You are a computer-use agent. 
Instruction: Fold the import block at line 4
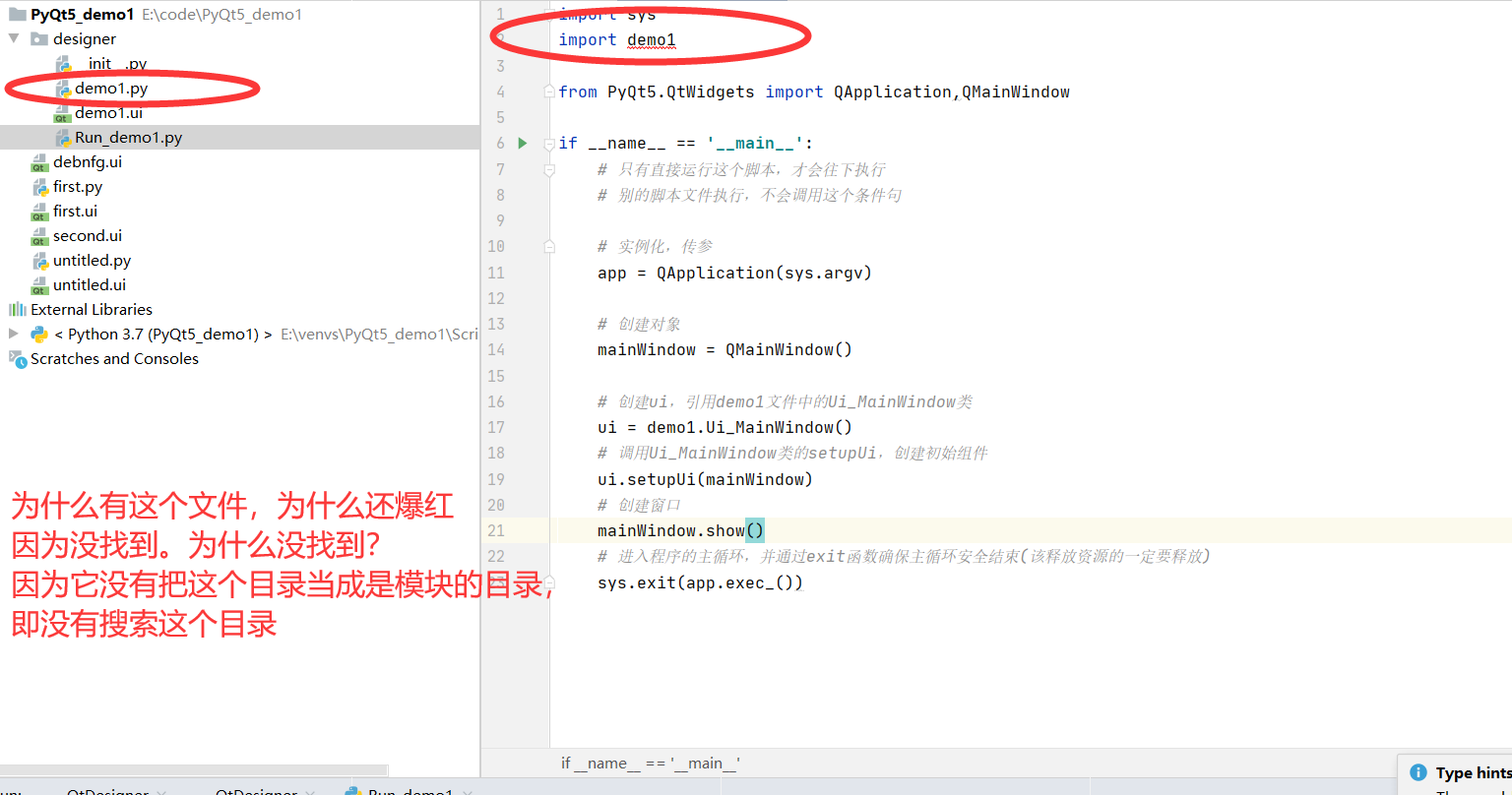pyautogui.click(x=549, y=92)
